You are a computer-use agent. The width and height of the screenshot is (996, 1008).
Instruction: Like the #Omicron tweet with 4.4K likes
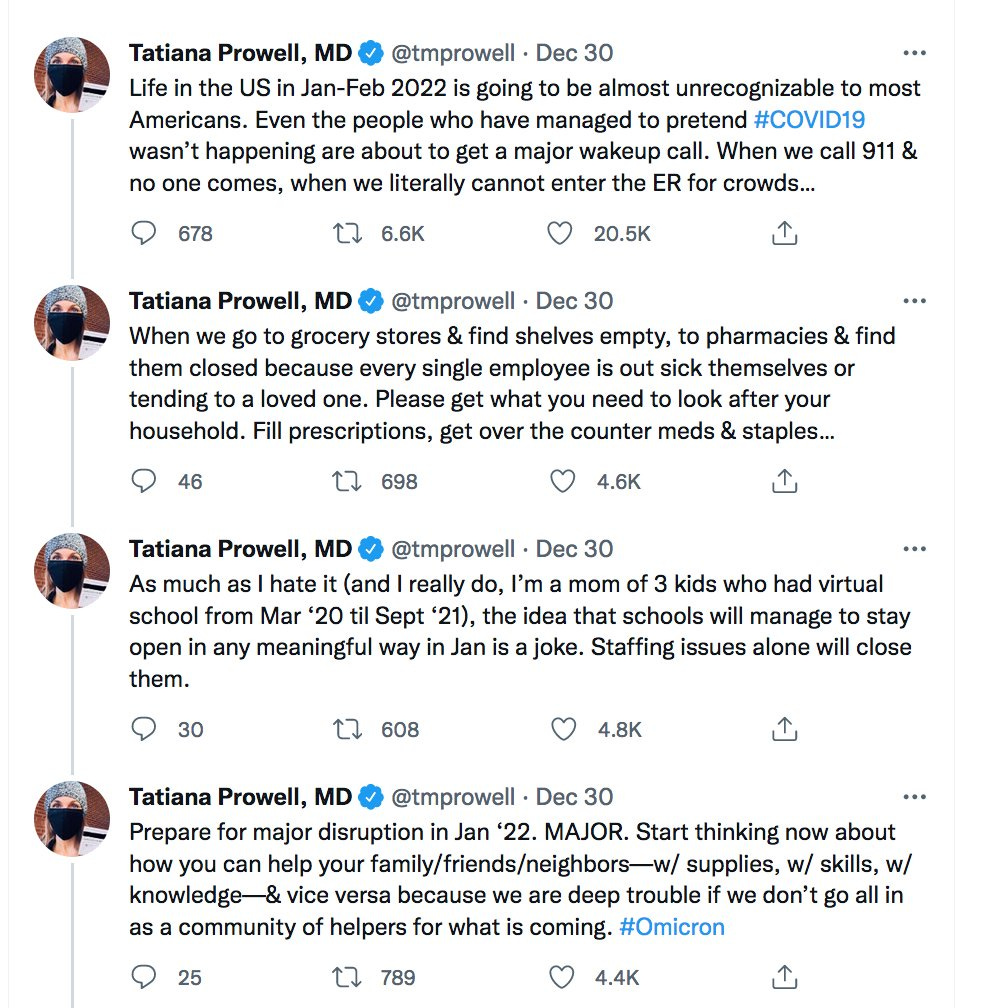point(563,977)
